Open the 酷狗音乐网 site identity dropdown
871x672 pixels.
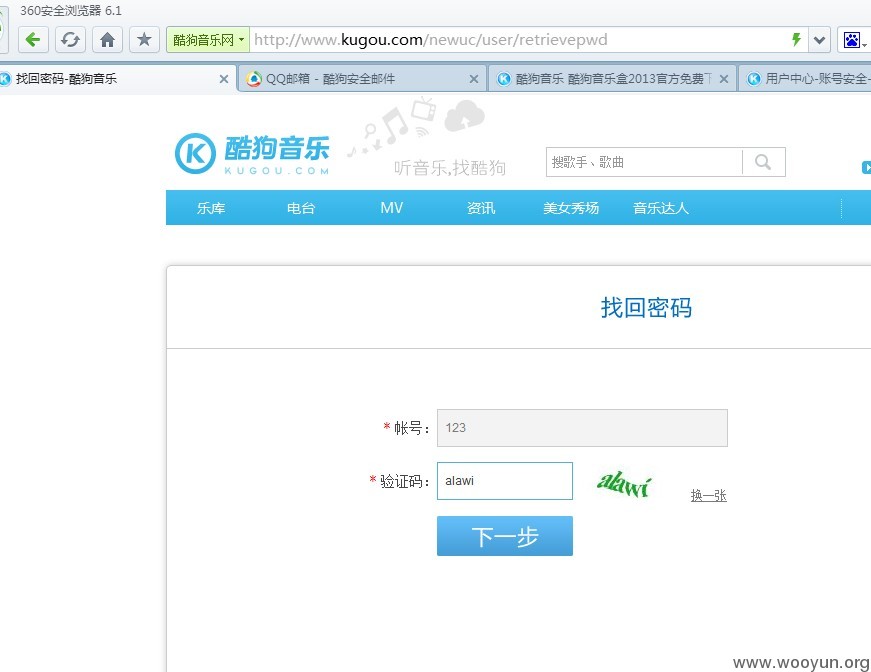208,40
